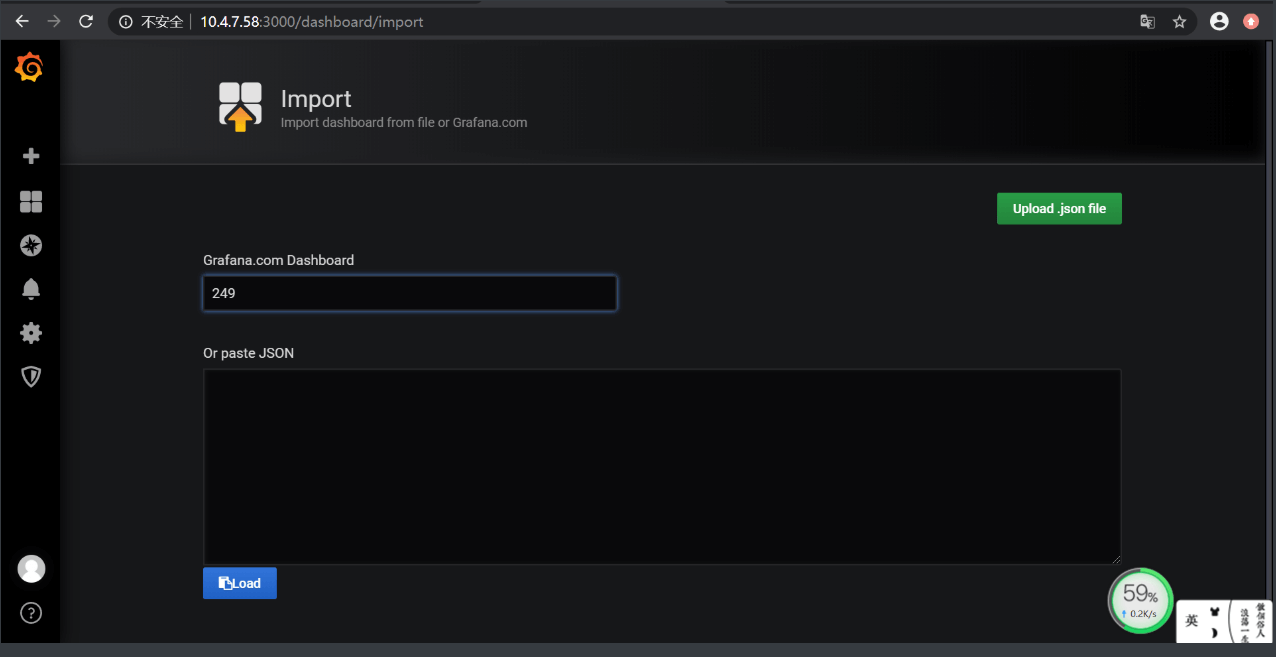Open the Help question mark icon
1276x657 pixels.
[31, 613]
